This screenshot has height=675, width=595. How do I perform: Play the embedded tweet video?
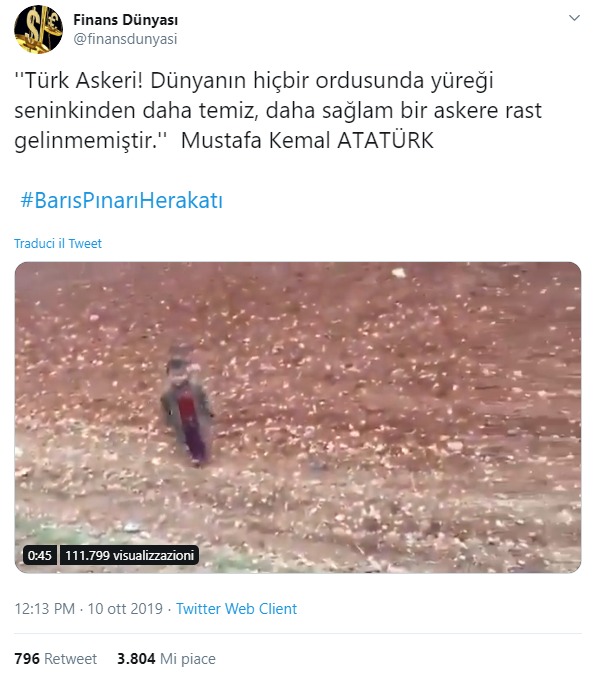pyautogui.click(x=298, y=417)
